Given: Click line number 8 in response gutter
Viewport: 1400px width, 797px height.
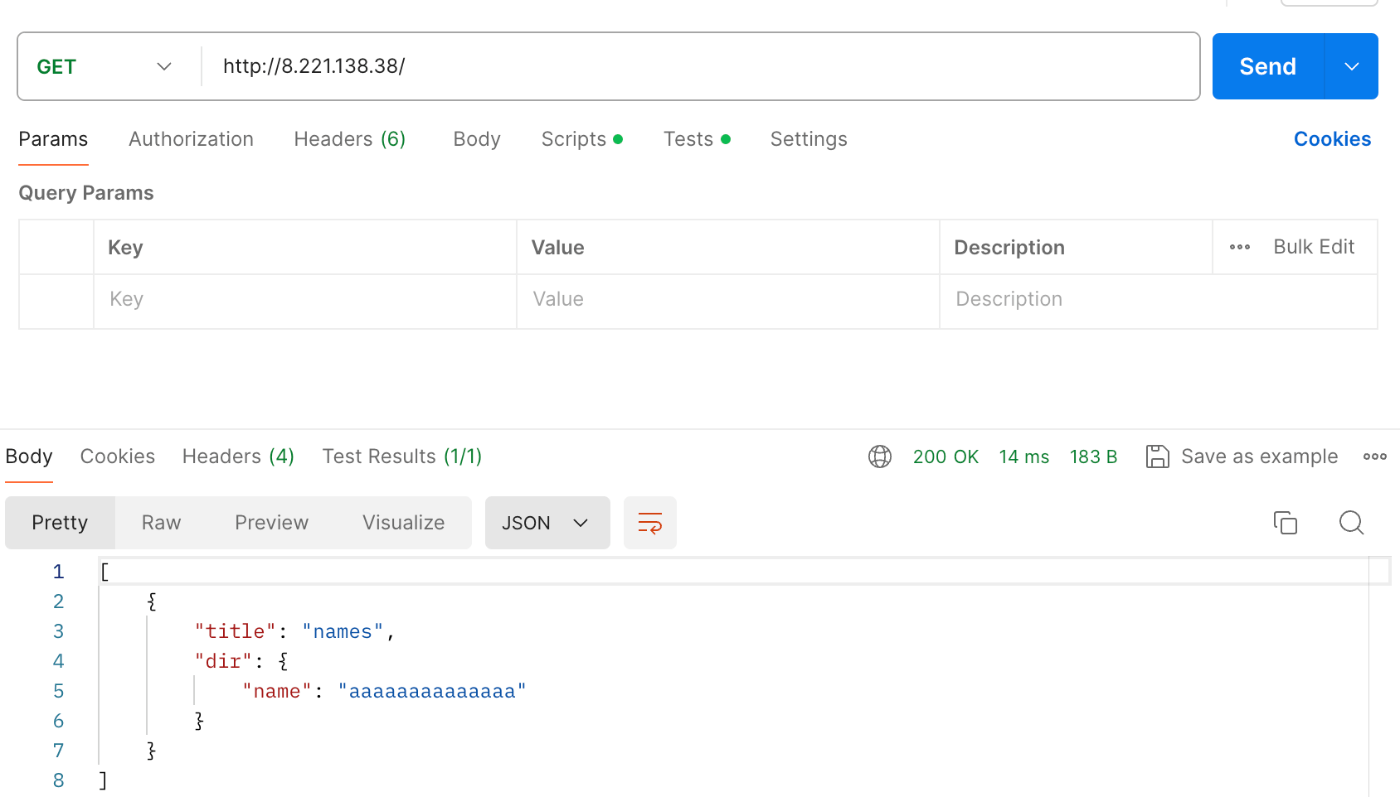Looking at the screenshot, I should (58, 781).
